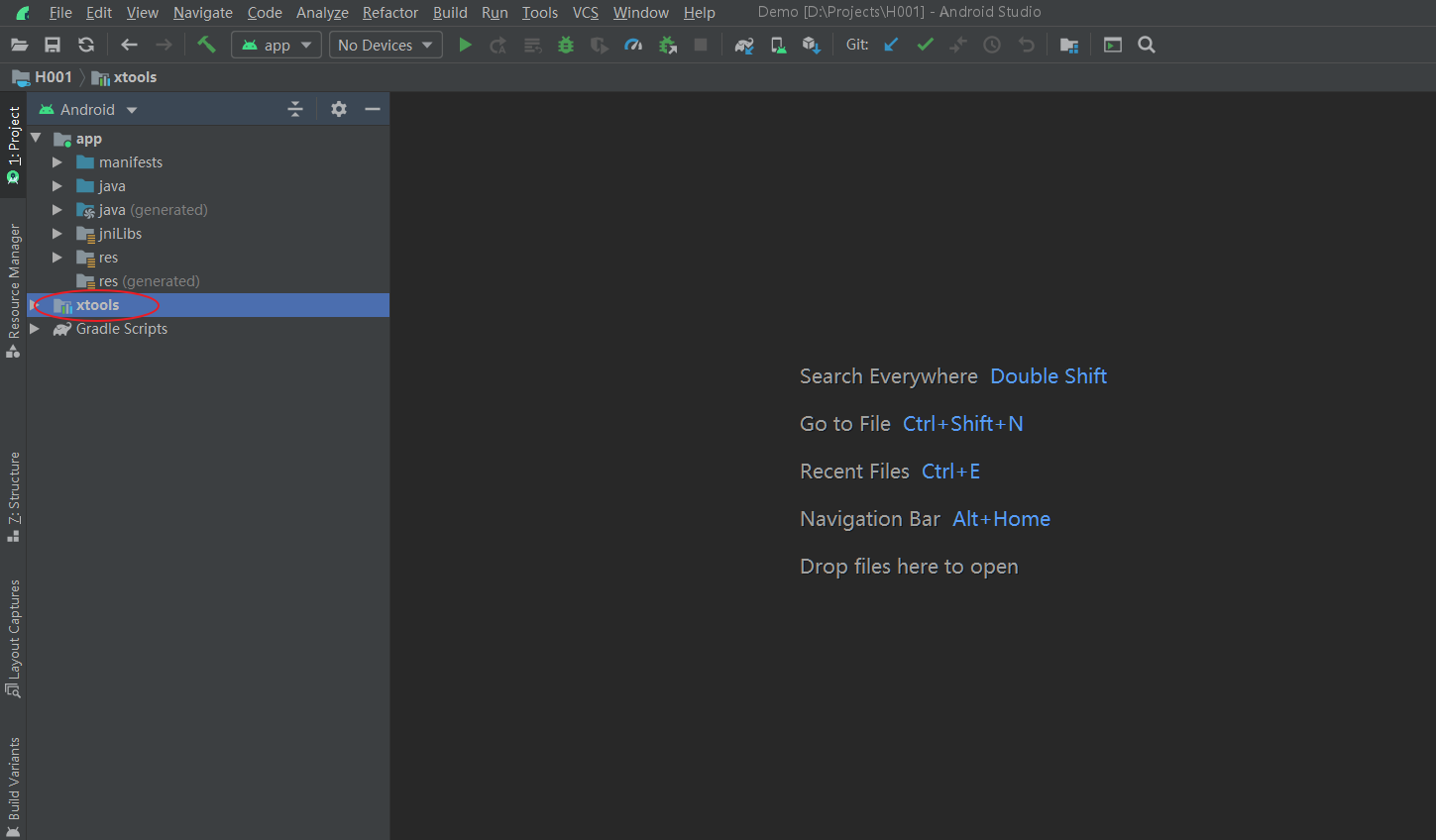The image size is (1436, 840).
Task: Open the profiler using the gauge icon
Action: pyautogui.click(x=633, y=45)
